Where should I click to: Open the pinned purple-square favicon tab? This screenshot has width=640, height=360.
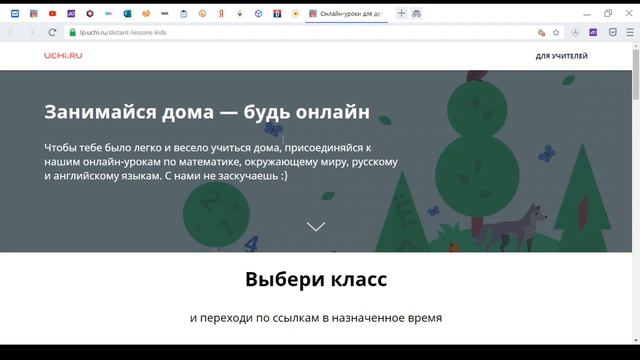[x=71, y=13]
